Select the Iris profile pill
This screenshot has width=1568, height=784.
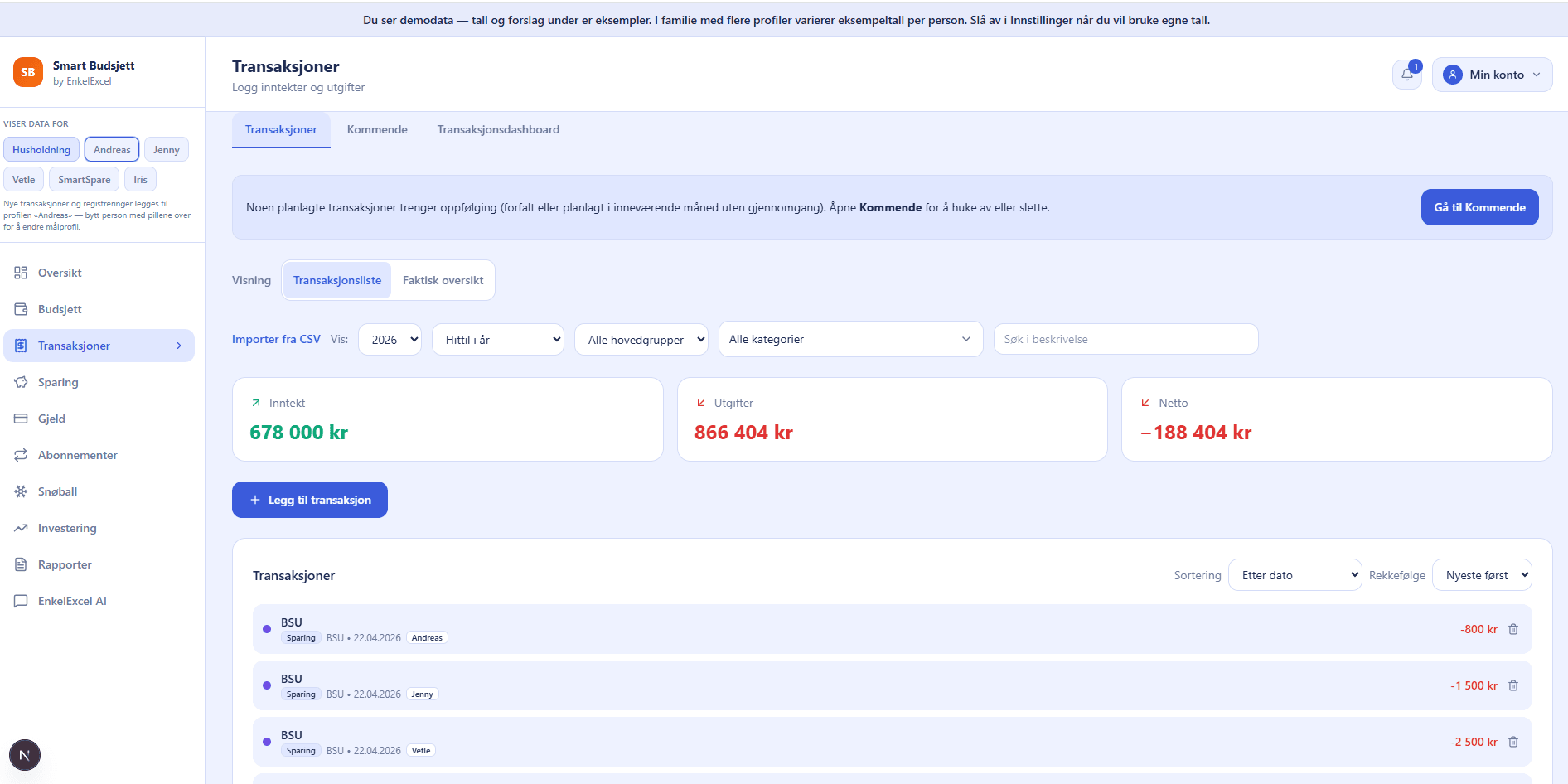tap(141, 180)
